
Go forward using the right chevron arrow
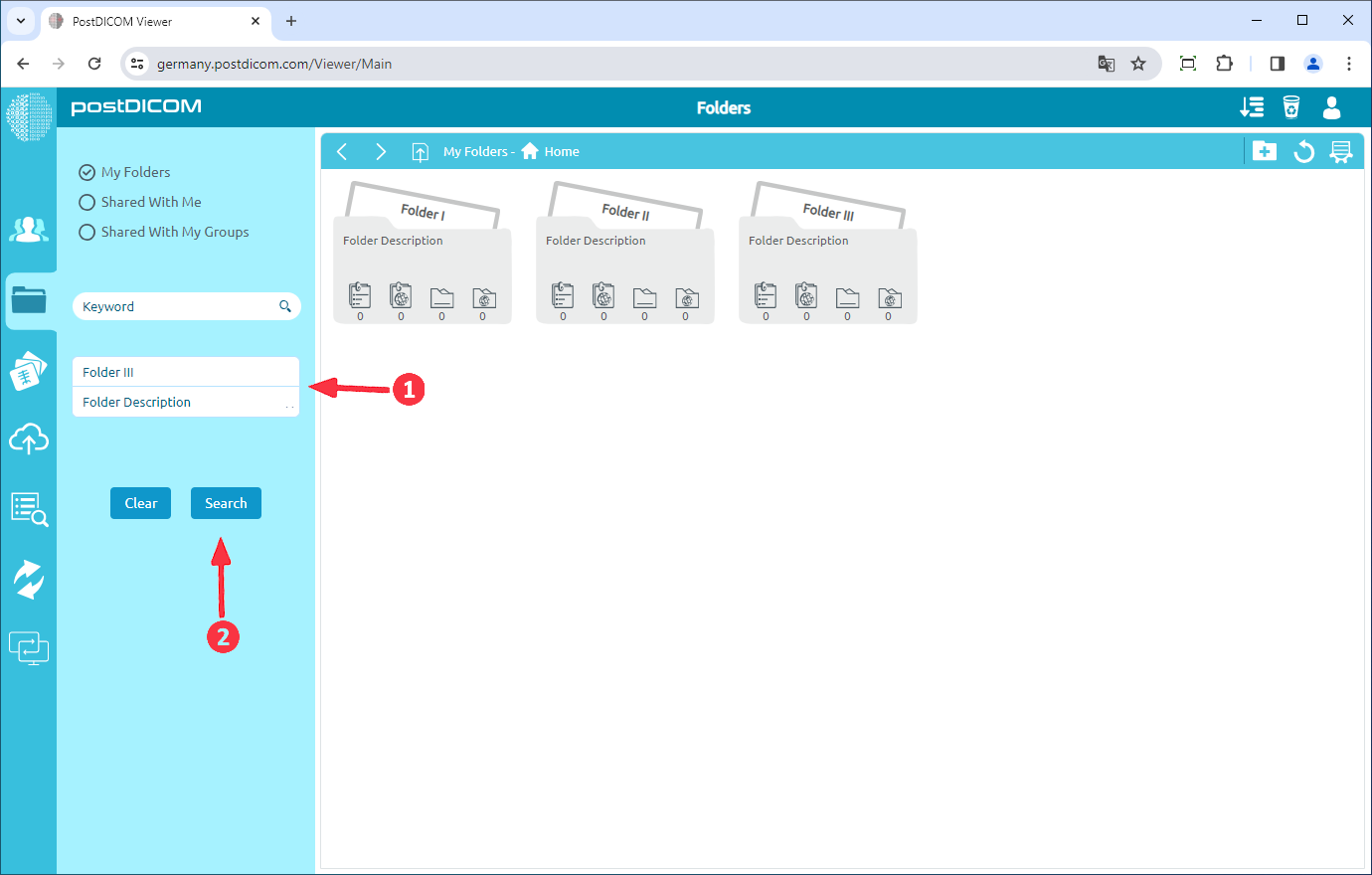[x=381, y=151]
